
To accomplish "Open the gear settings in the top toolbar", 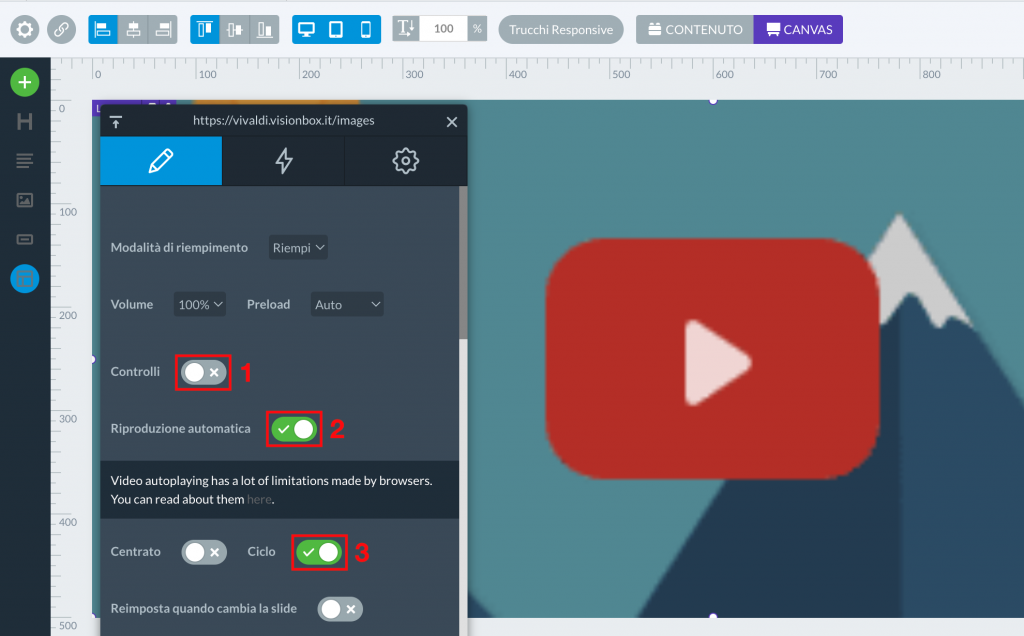I will [x=24, y=30].
